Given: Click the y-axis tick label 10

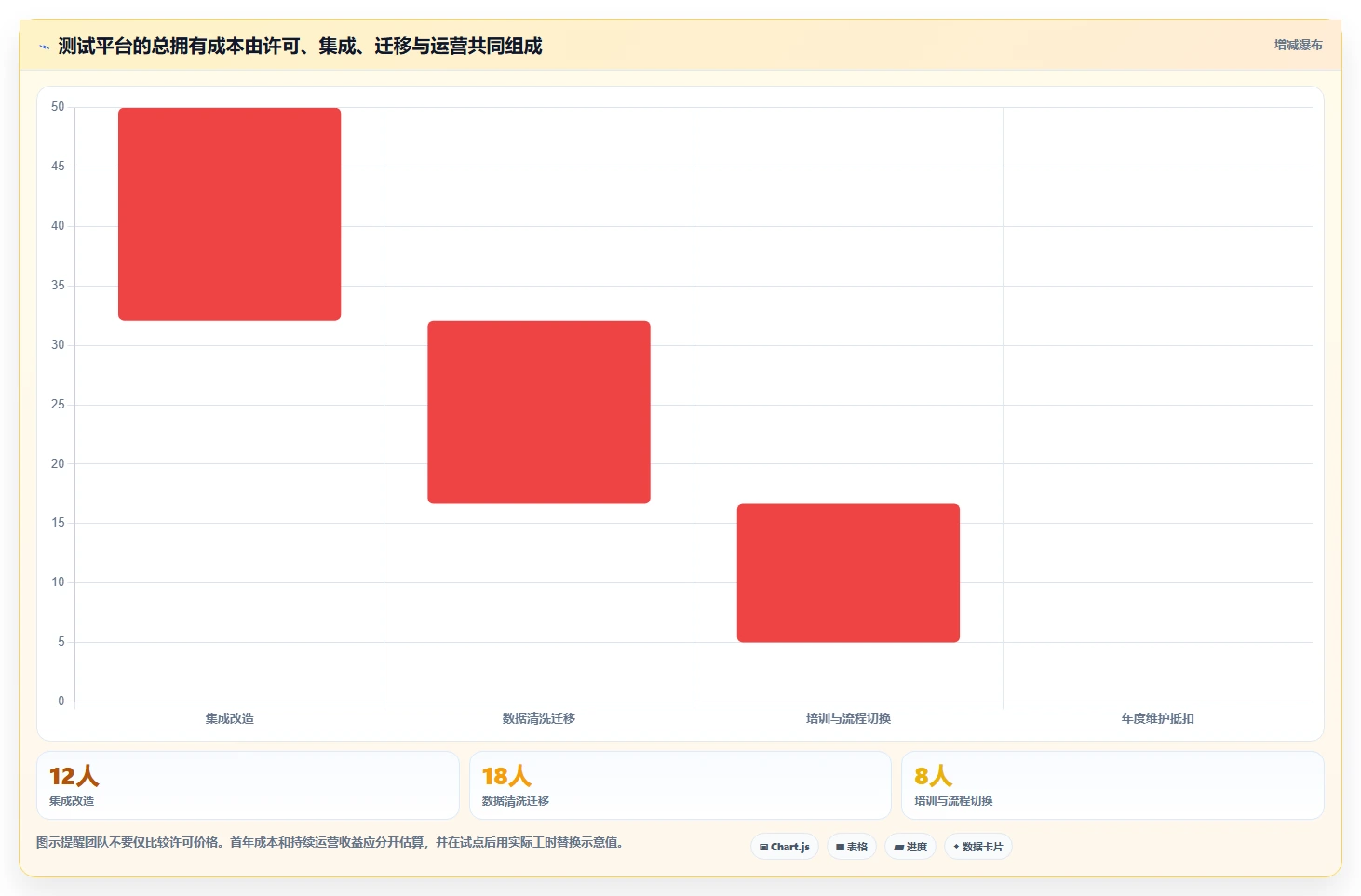Looking at the screenshot, I should [x=58, y=582].
